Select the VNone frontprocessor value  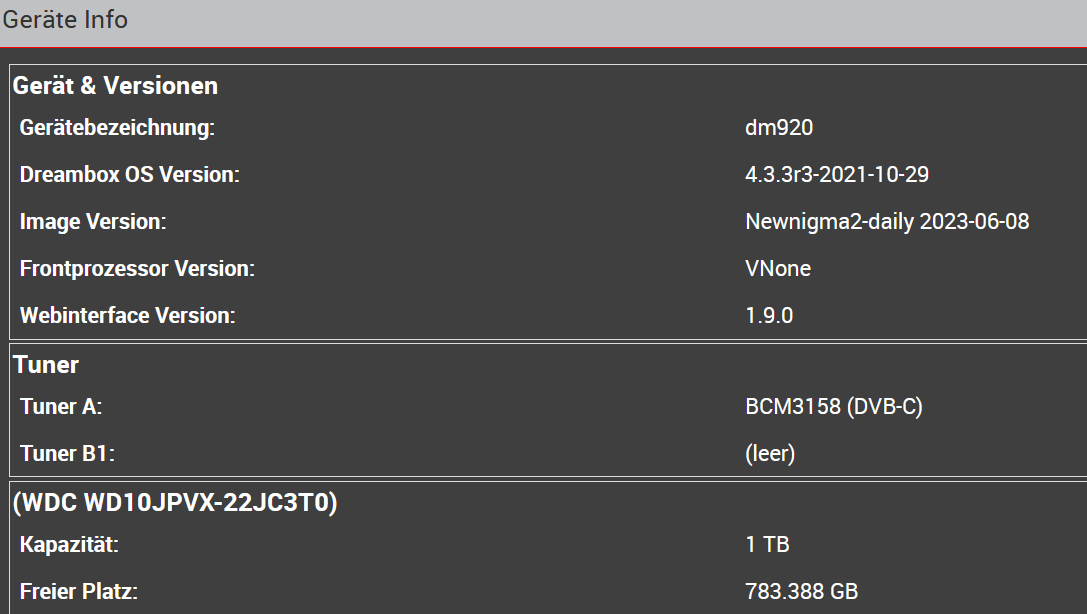click(778, 269)
